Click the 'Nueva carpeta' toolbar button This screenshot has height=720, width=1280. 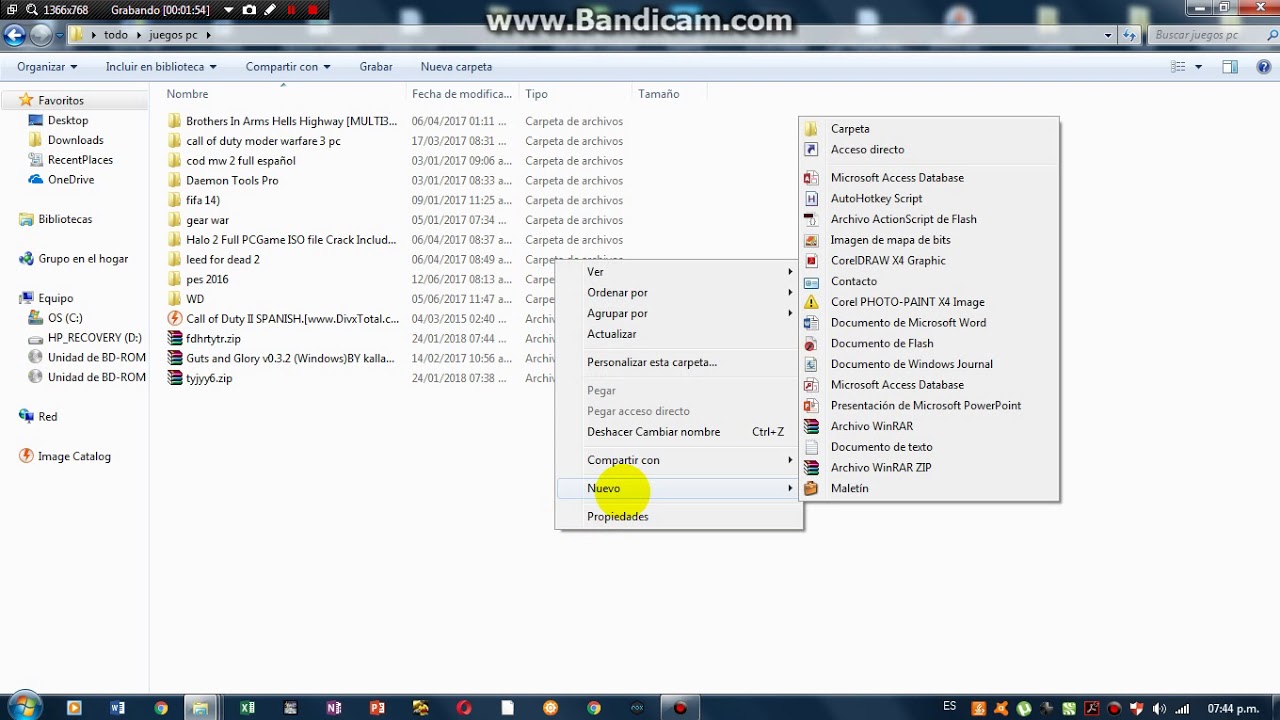click(x=456, y=67)
